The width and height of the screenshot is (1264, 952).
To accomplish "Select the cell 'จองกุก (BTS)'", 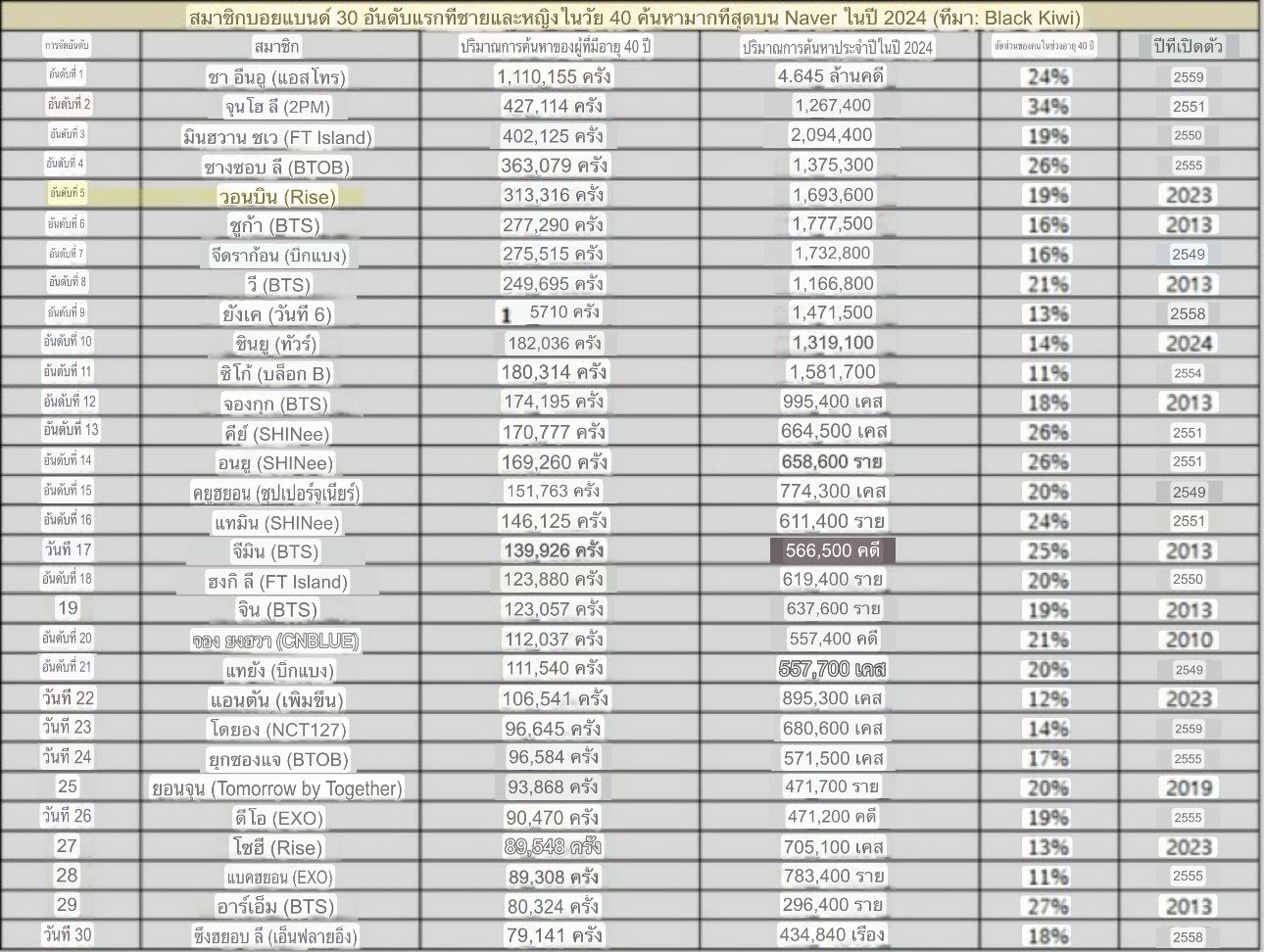I will 277,404.
